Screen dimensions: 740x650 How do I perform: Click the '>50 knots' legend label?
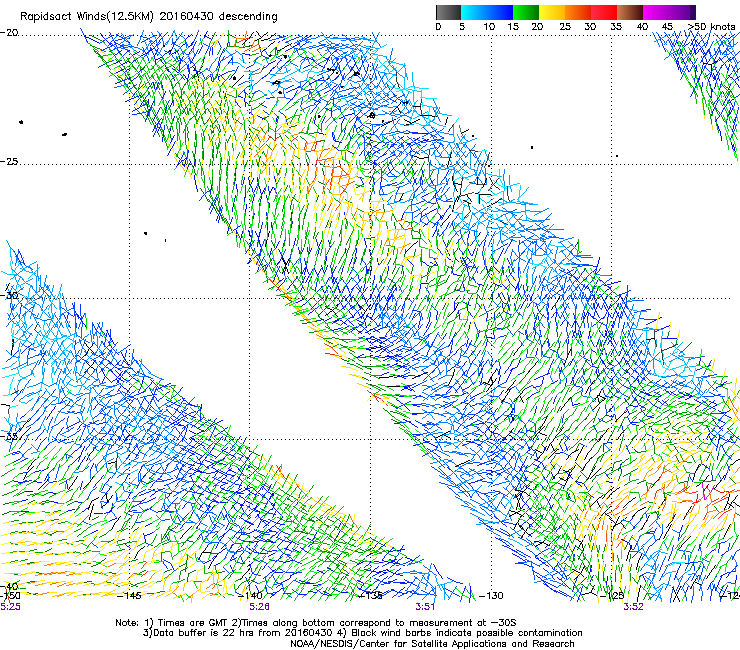coord(712,27)
